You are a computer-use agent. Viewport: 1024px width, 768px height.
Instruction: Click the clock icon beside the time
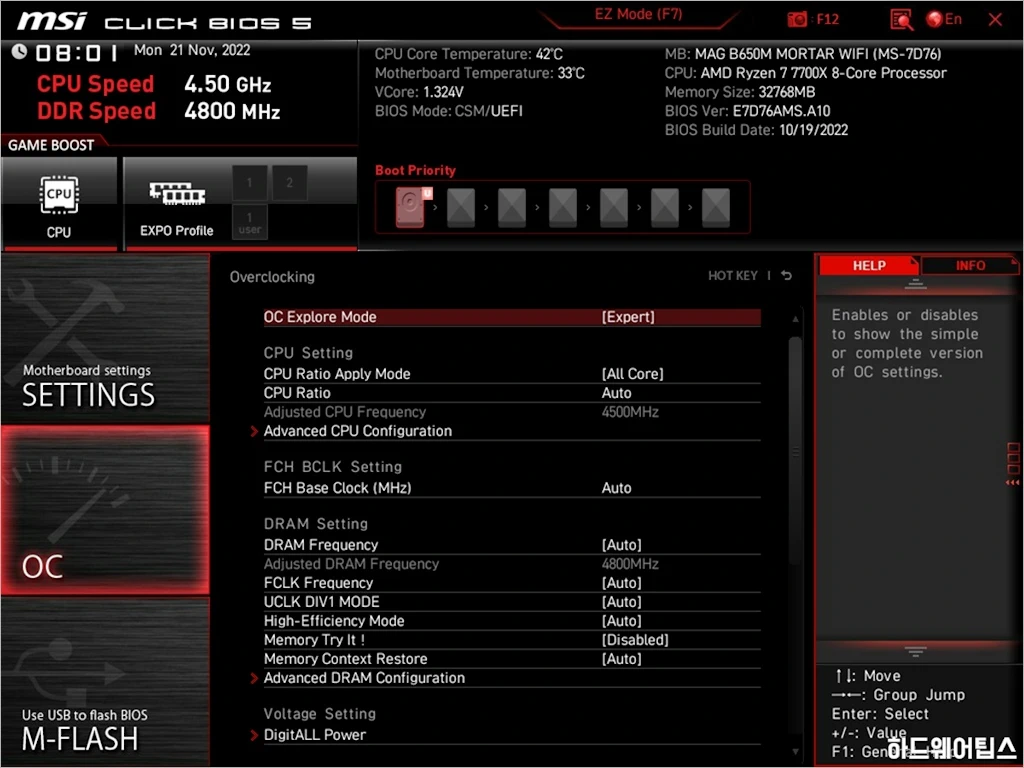(x=19, y=52)
